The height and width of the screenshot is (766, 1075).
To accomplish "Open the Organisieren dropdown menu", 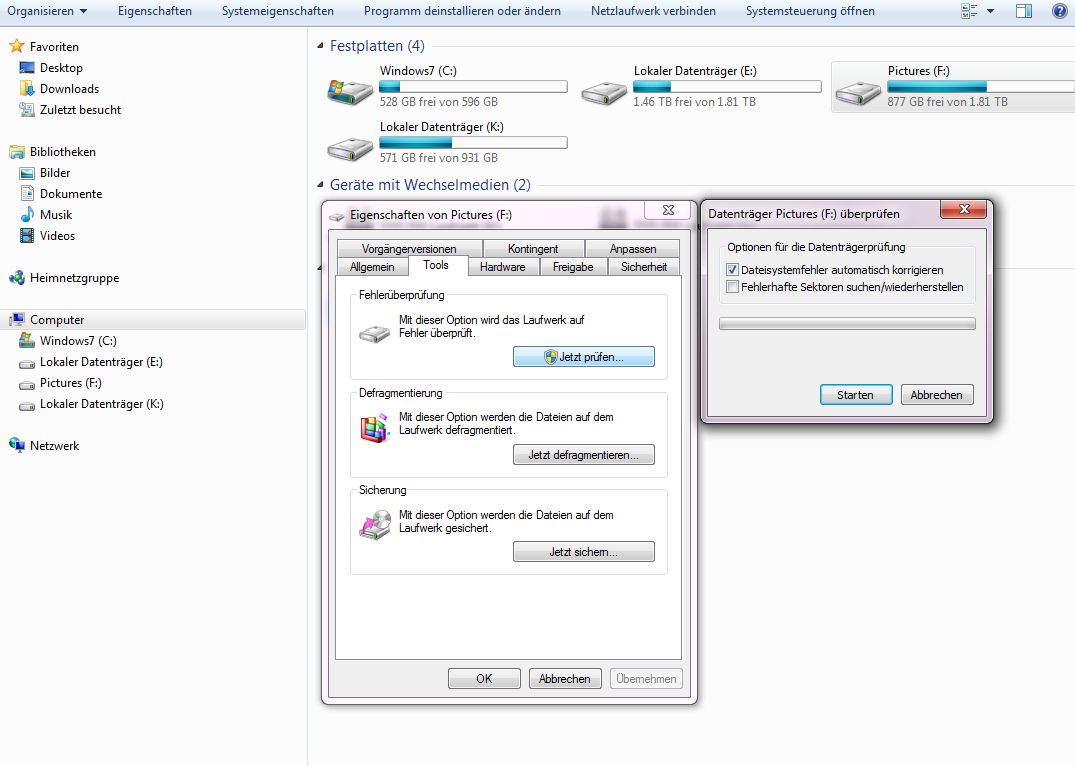I will tap(47, 11).
